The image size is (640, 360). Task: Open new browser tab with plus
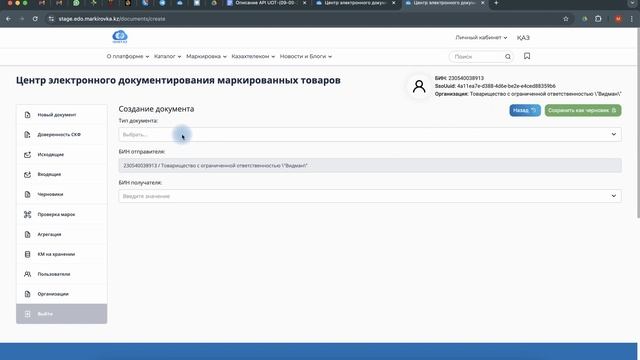click(x=496, y=3)
